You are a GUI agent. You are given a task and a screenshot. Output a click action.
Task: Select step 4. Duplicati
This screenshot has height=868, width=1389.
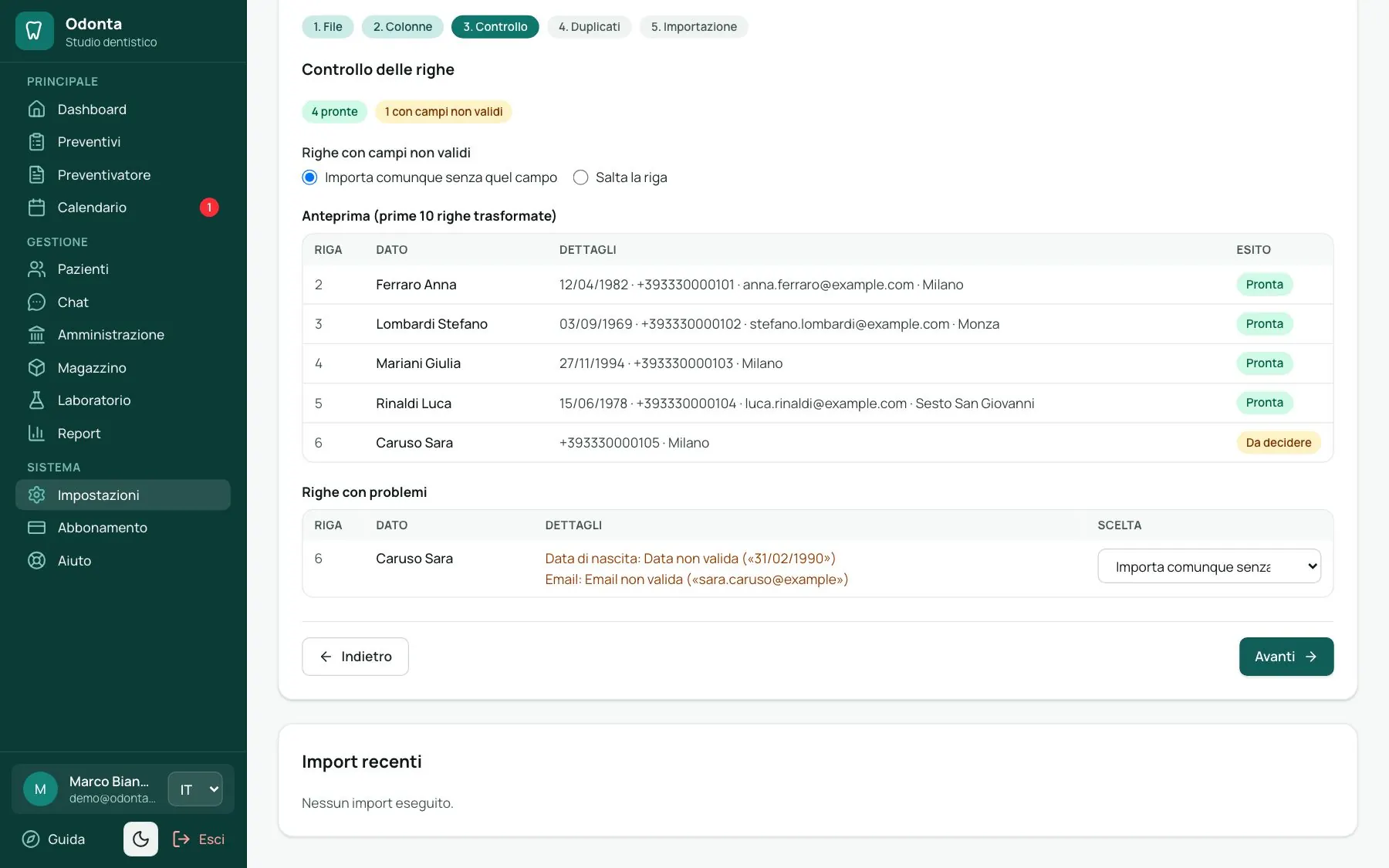589,27
